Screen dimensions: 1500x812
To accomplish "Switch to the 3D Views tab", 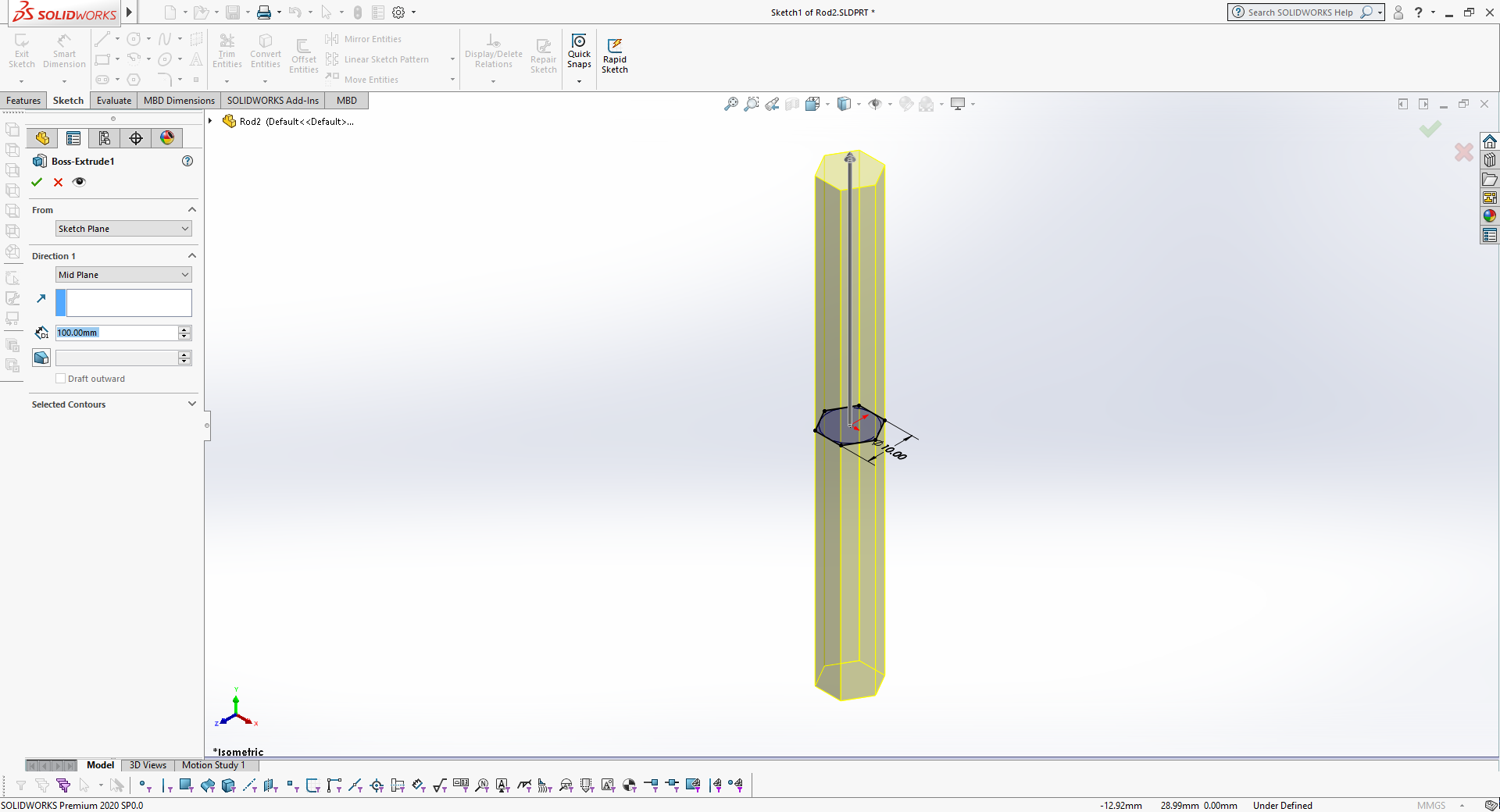I will [148, 765].
